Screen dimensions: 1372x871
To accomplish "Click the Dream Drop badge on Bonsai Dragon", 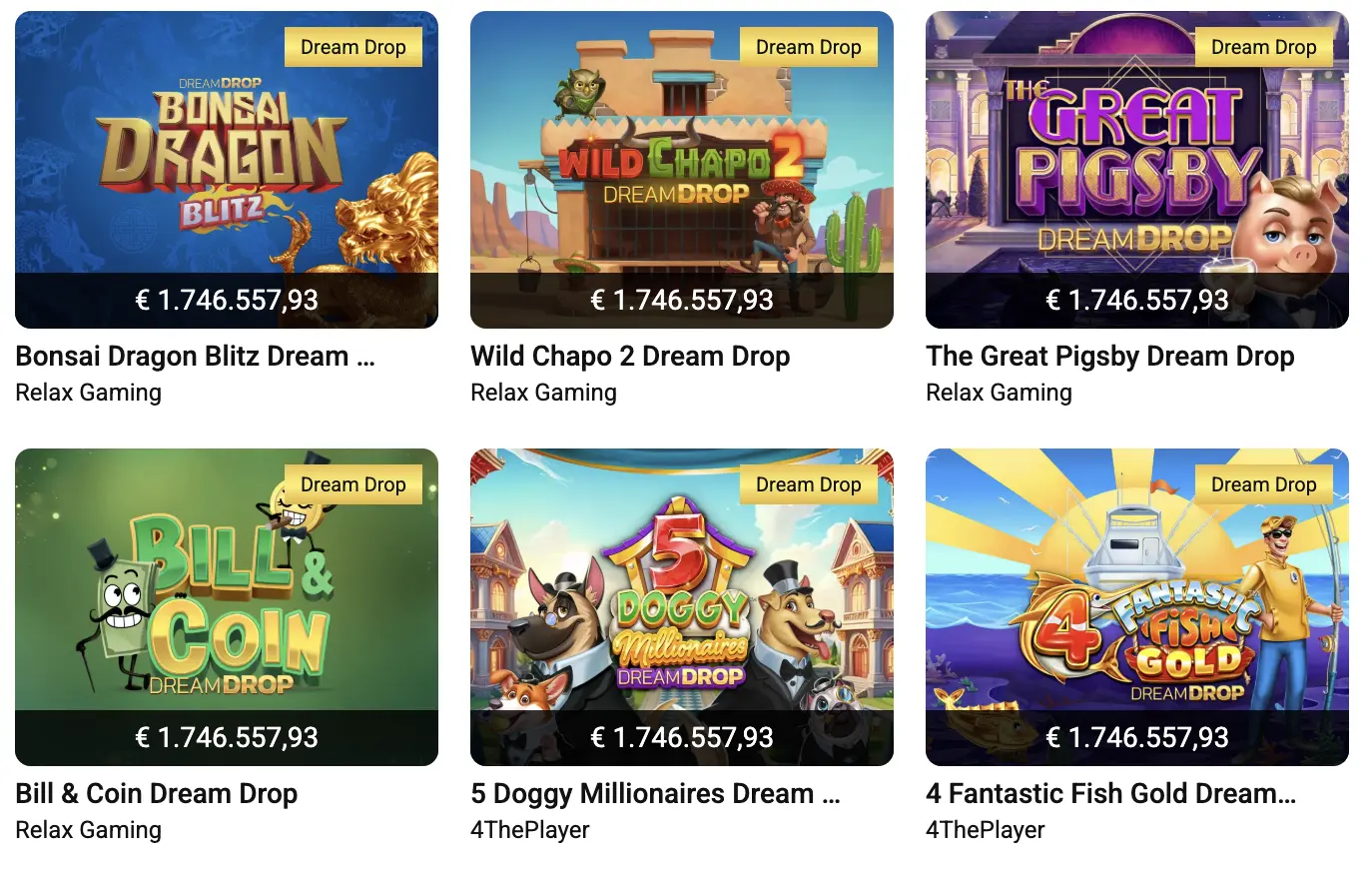I will click(x=353, y=47).
